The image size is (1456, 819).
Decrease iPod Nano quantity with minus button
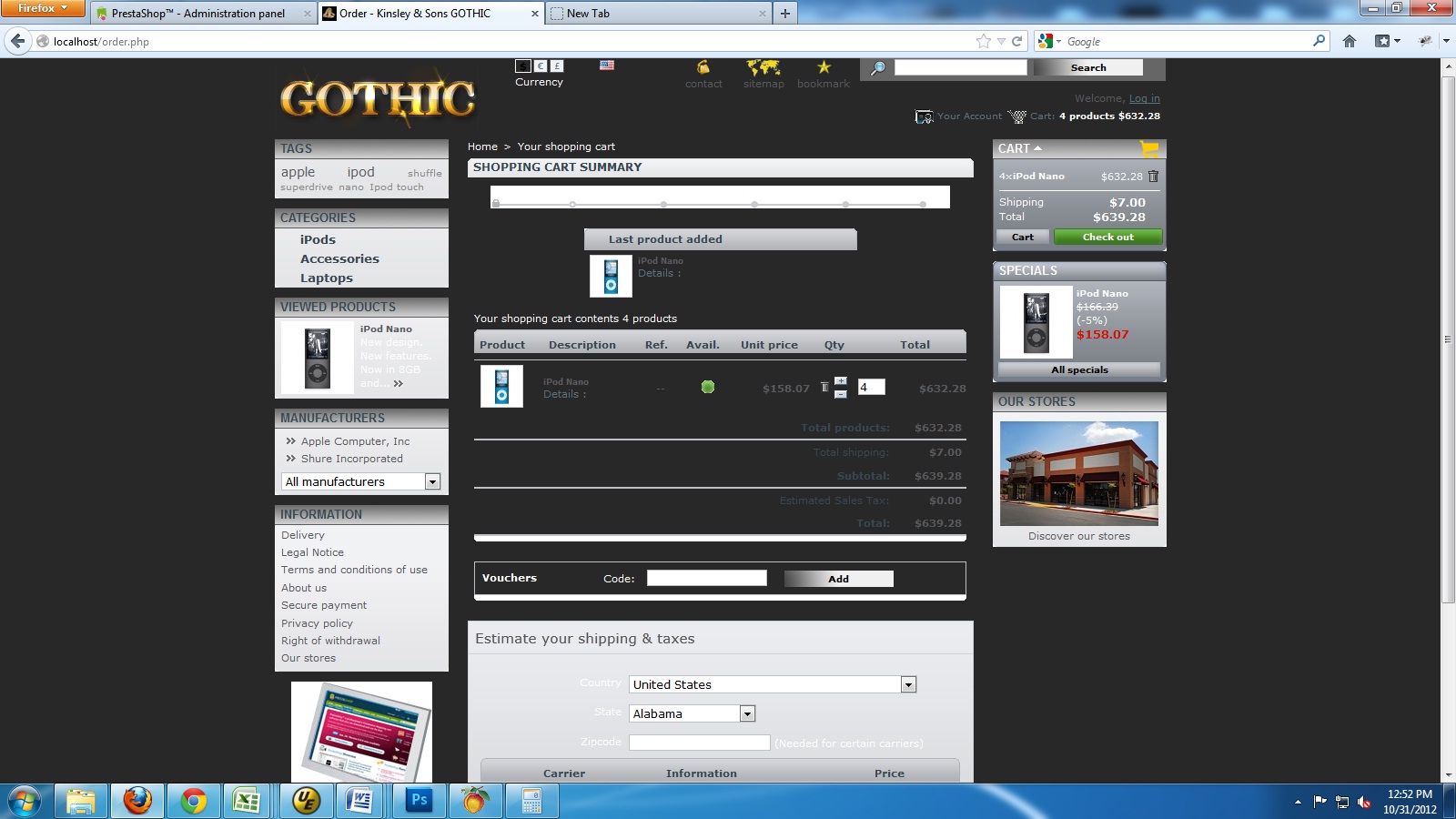tap(840, 394)
